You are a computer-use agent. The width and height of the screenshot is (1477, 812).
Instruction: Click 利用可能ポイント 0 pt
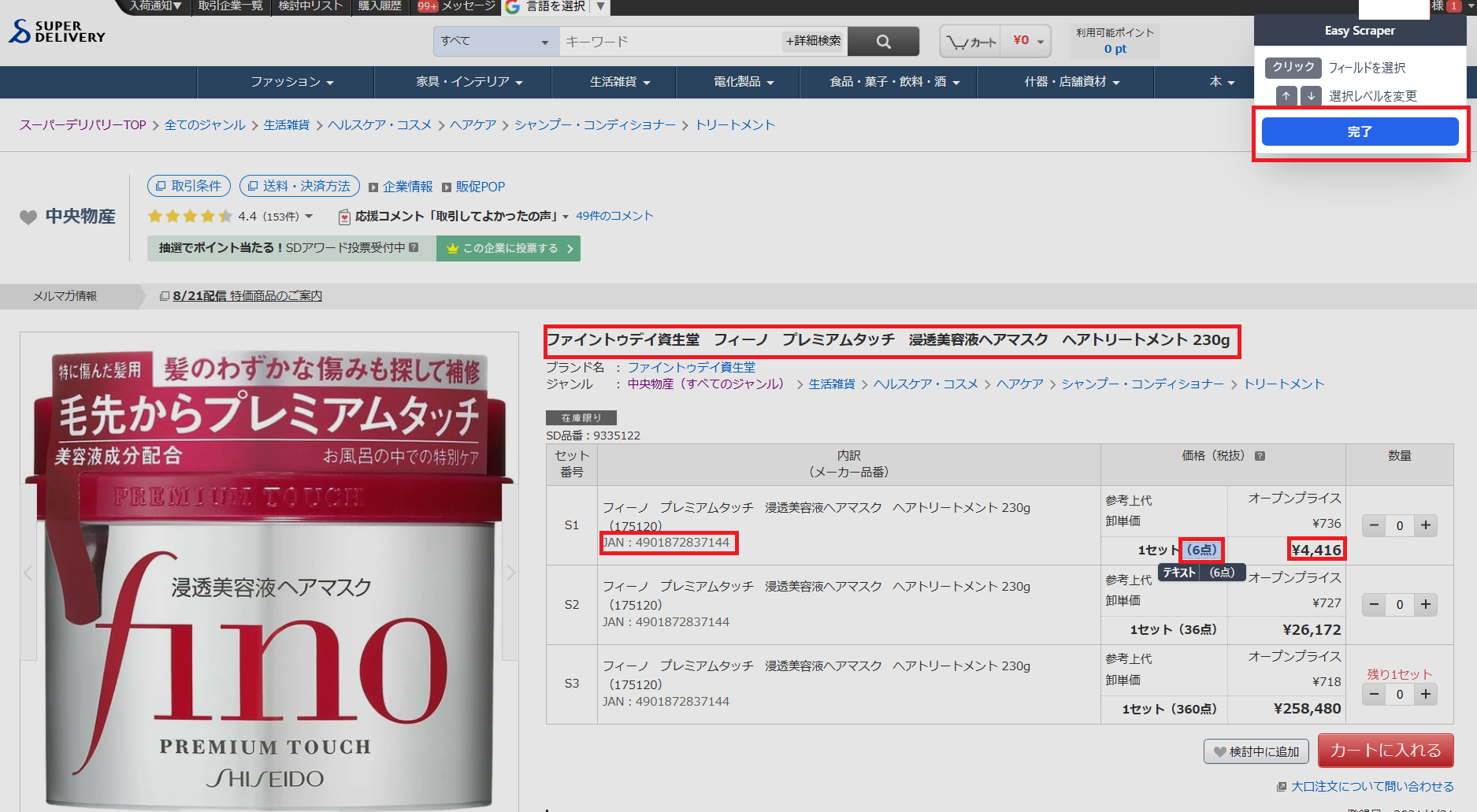pos(1115,41)
